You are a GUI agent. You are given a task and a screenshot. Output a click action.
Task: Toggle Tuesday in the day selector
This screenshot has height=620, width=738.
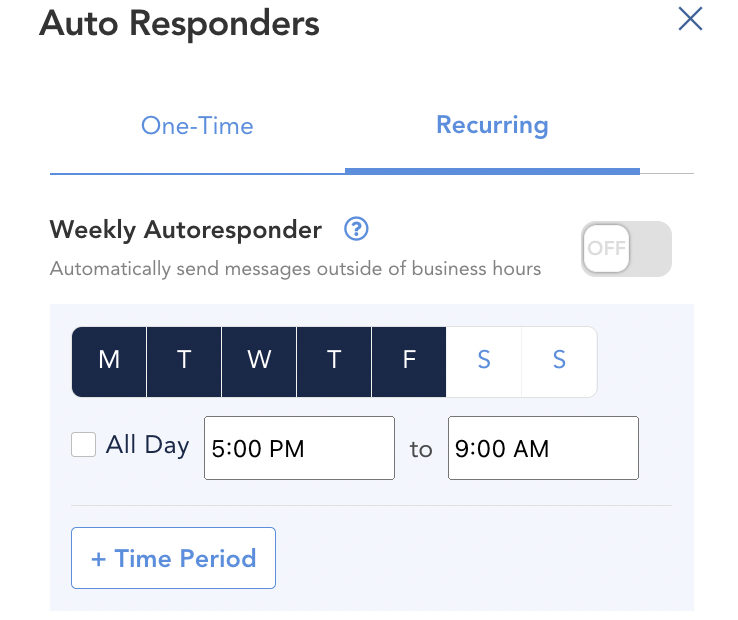[x=184, y=362]
